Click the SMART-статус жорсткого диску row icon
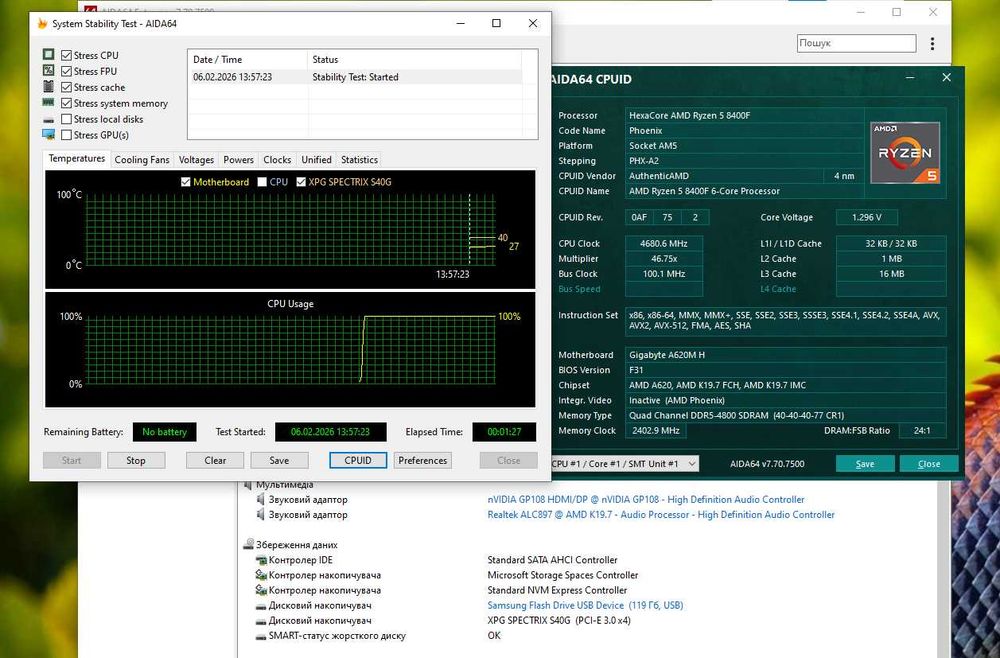Image resolution: width=1000 pixels, height=658 pixels. 261,636
